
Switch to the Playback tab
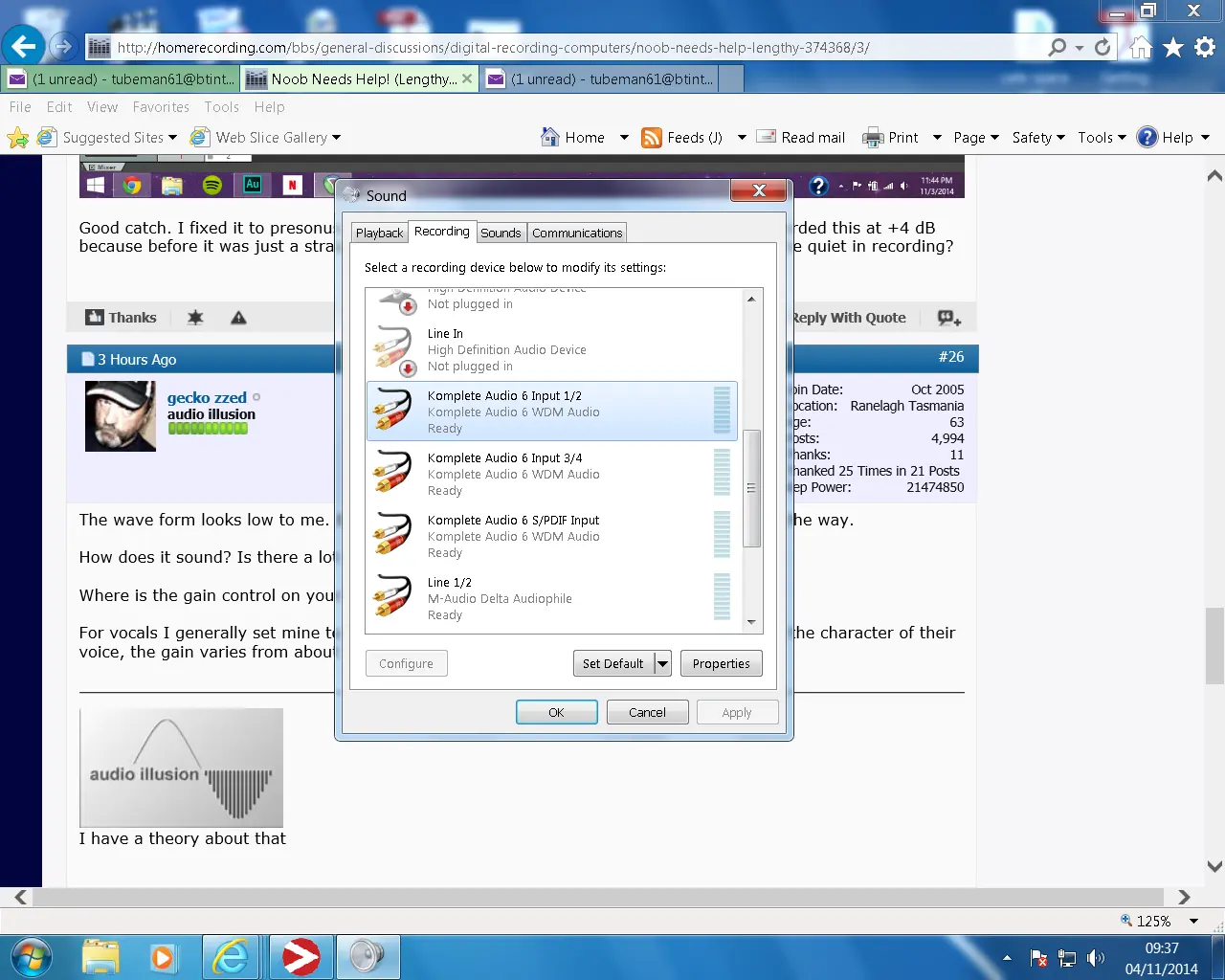point(379,233)
